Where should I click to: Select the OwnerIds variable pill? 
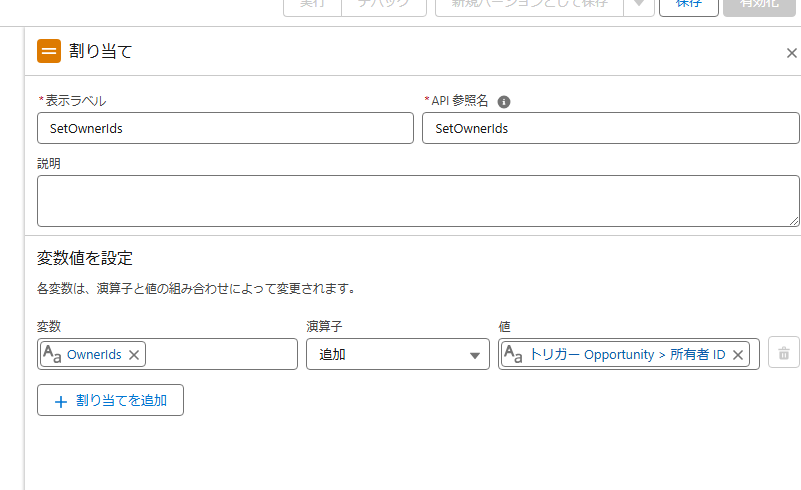tap(93, 354)
